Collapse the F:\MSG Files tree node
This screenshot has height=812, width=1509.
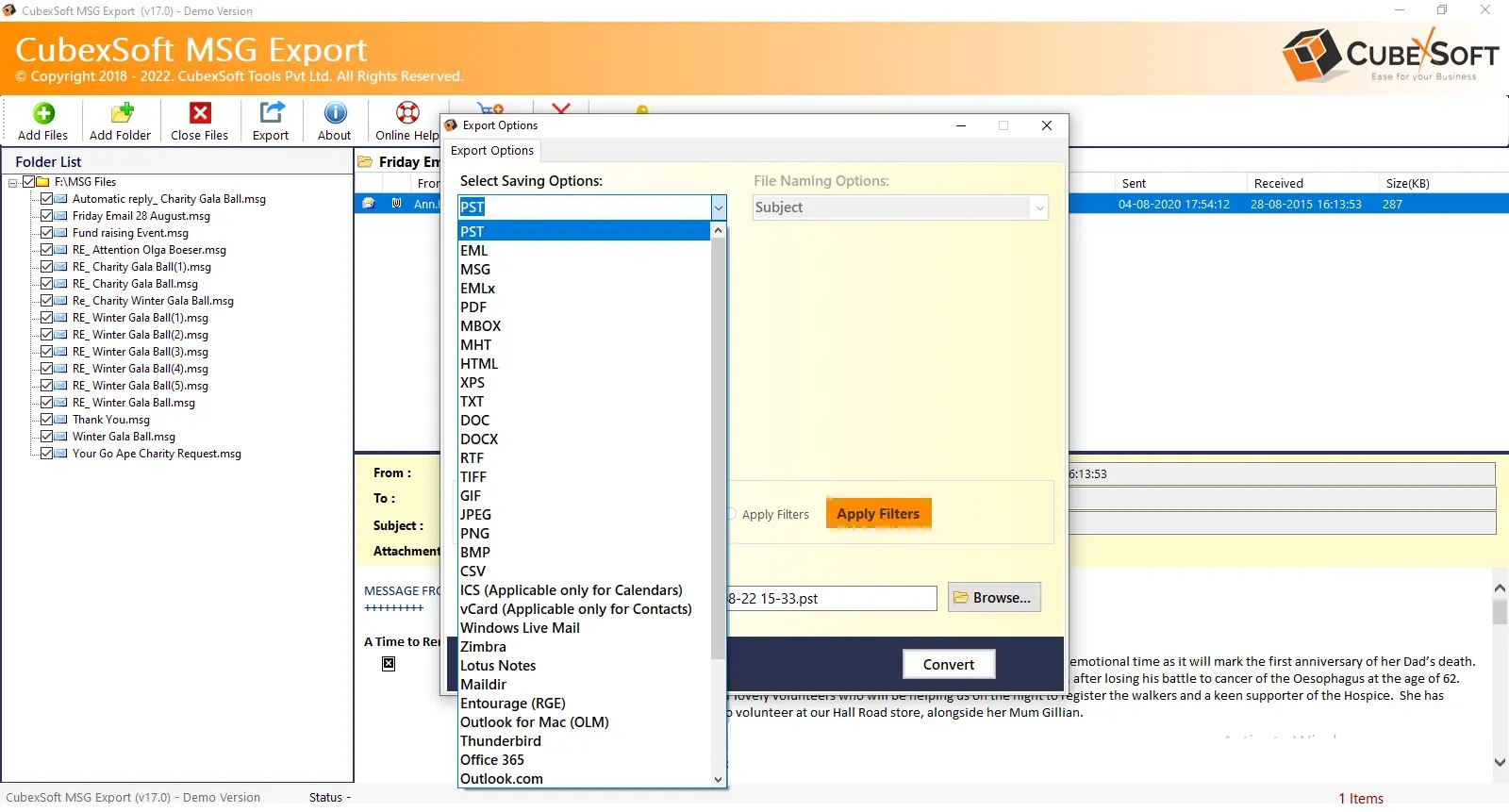pyautogui.click(x=13, y=183)
